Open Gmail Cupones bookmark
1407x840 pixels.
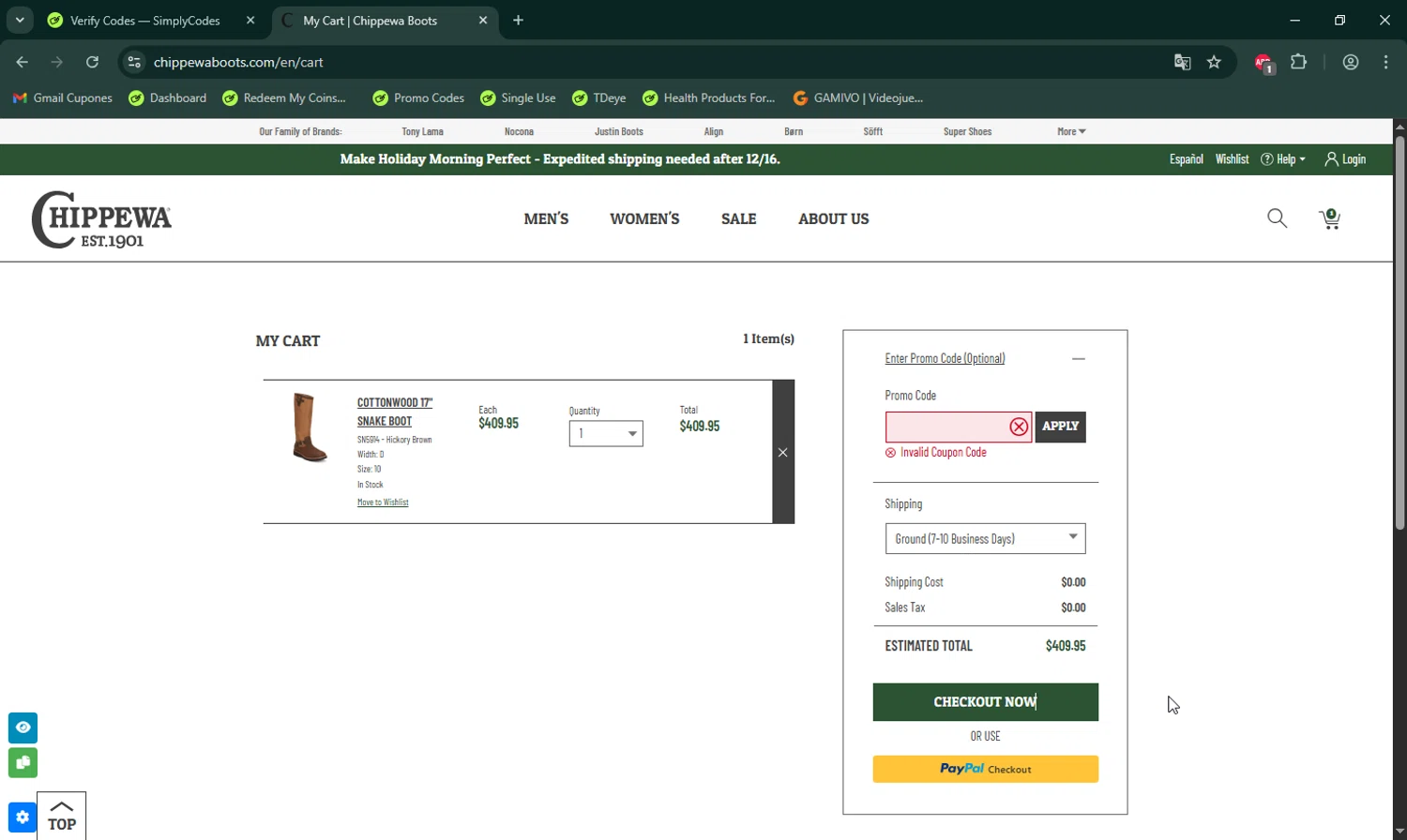click(62, 97)
